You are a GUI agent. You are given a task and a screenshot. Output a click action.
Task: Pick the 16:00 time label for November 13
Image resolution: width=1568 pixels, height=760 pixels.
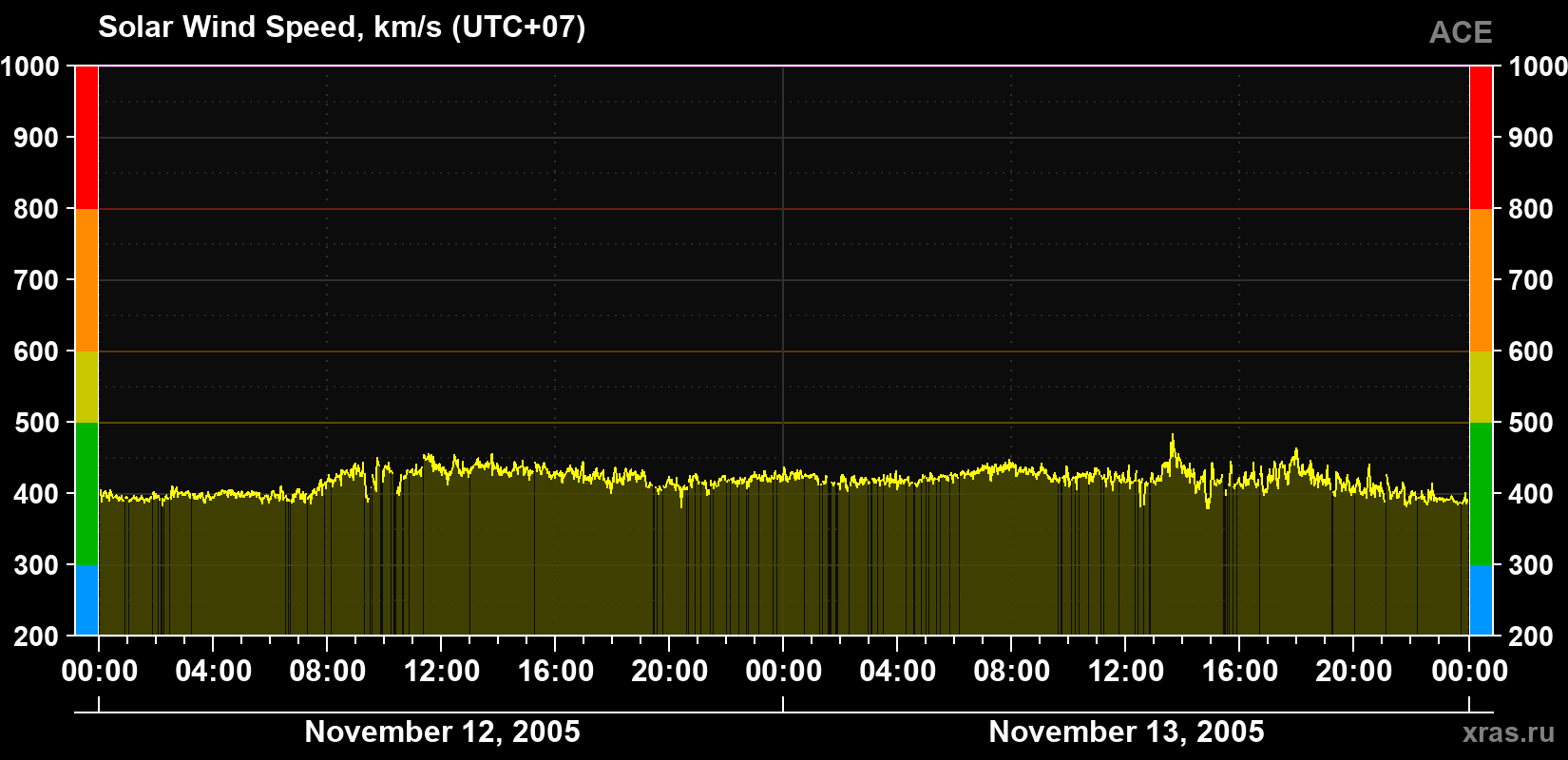(x=1240, y=672)
